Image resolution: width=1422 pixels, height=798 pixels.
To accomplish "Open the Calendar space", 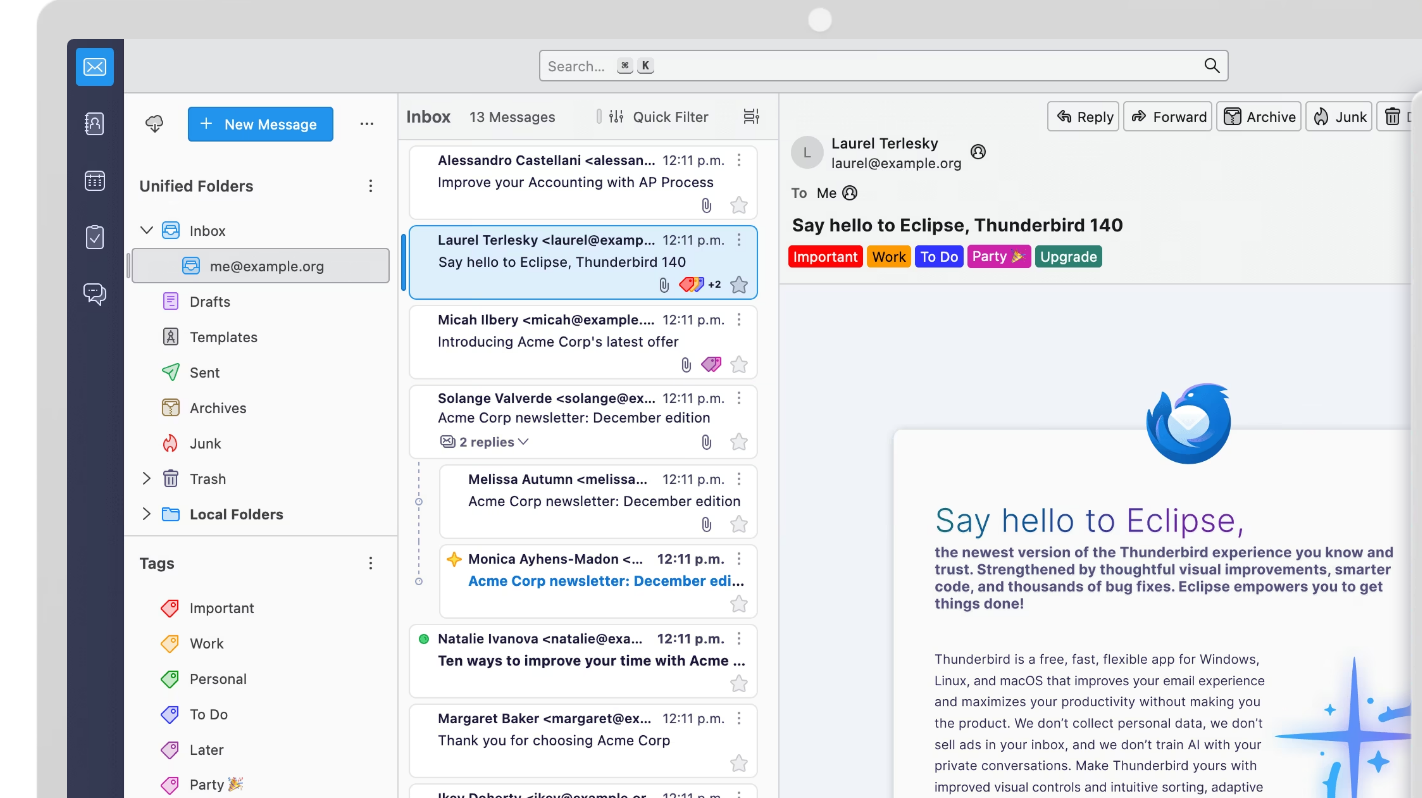I will click(x=95, y=181).
